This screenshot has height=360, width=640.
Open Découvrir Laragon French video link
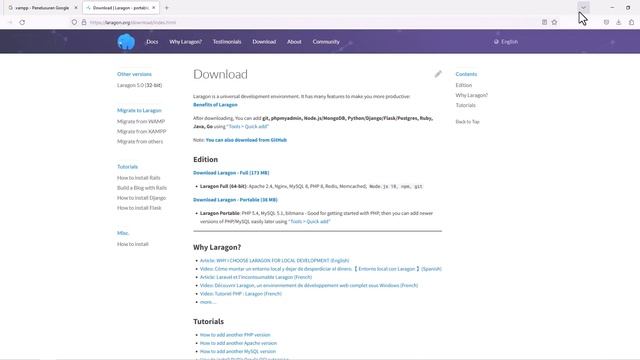[x=309, y=285]
